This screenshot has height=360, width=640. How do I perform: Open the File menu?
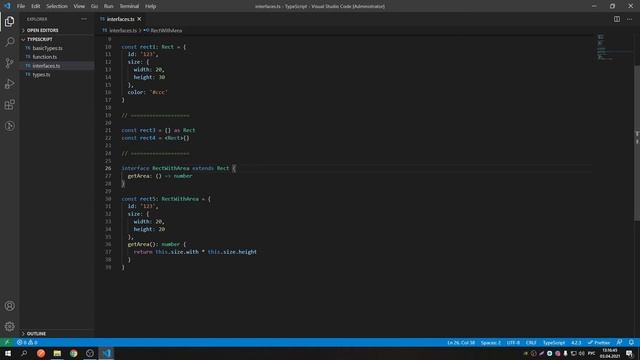point(21,6)
